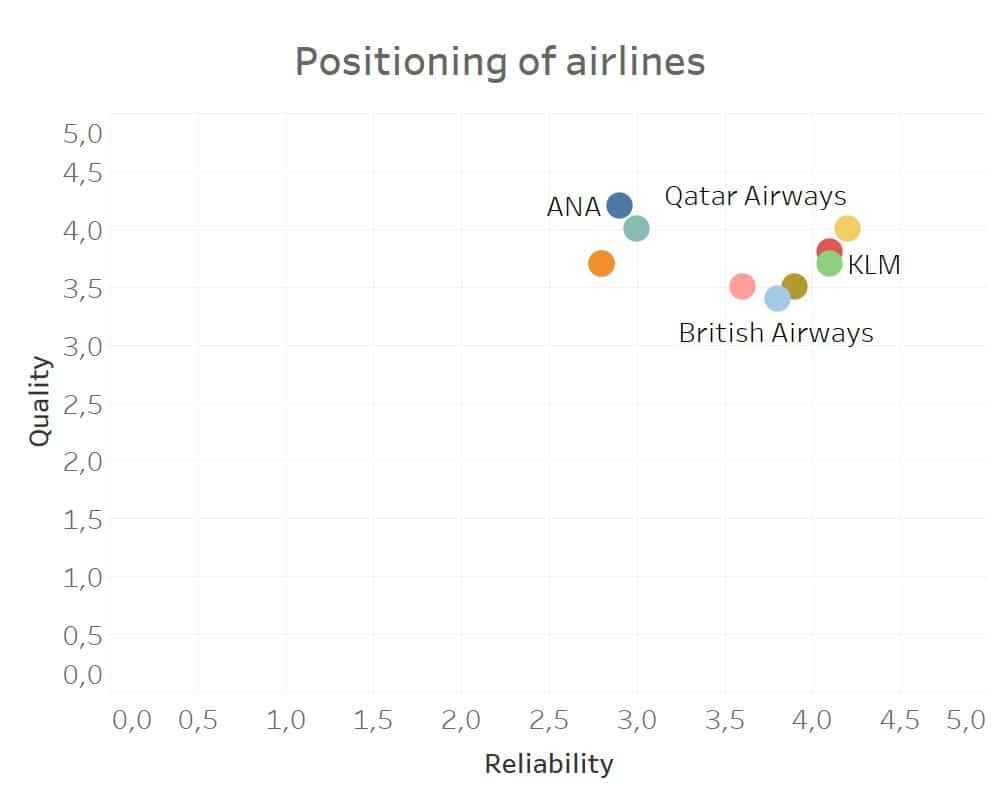Select the British Airways text label
This screenshot has width=1000, height=800.
[x=776, y=333]
